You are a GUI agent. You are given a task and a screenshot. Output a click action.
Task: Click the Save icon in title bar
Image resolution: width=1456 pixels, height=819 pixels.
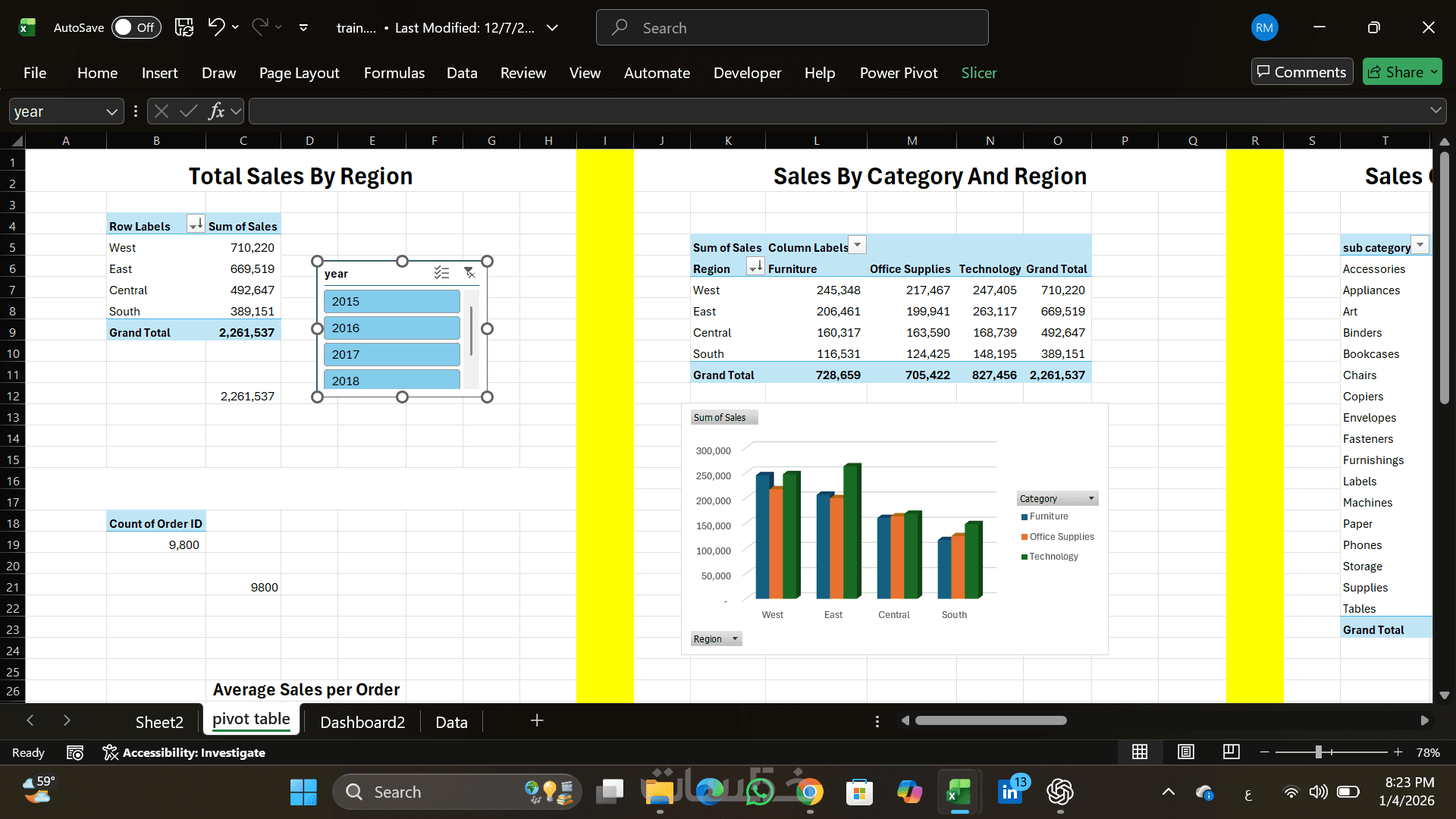(x=184, y=27)
